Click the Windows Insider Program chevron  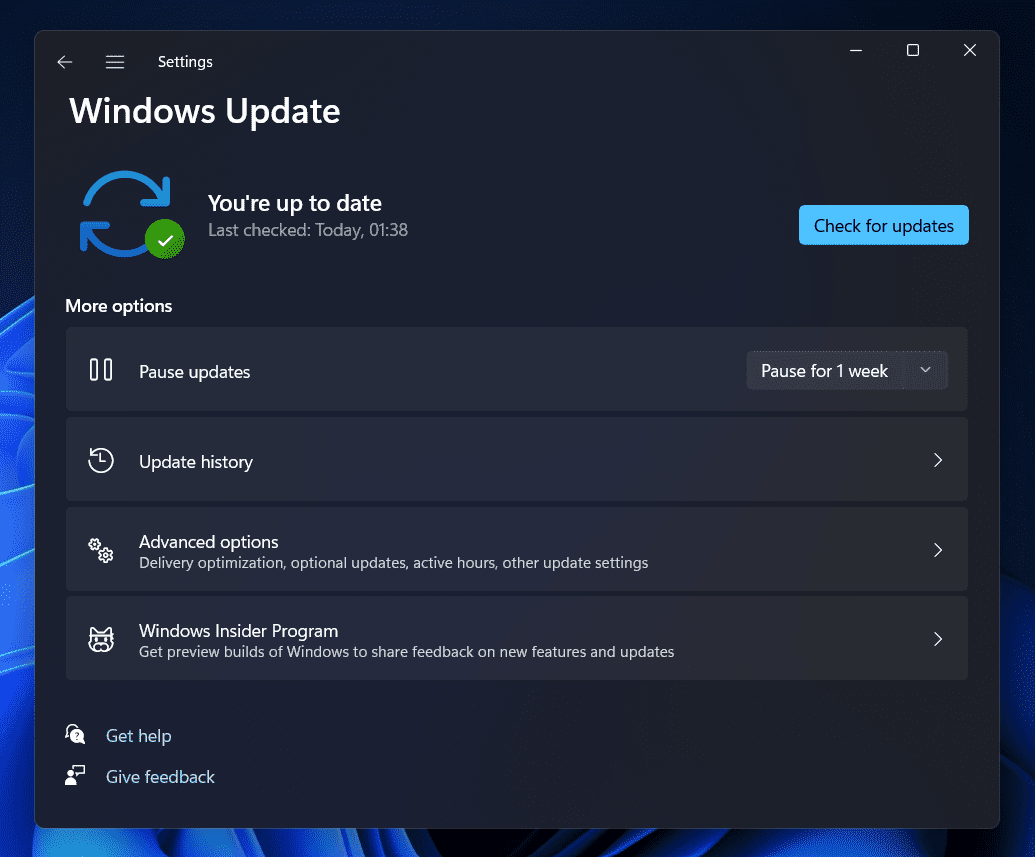(x=937, y=640)
